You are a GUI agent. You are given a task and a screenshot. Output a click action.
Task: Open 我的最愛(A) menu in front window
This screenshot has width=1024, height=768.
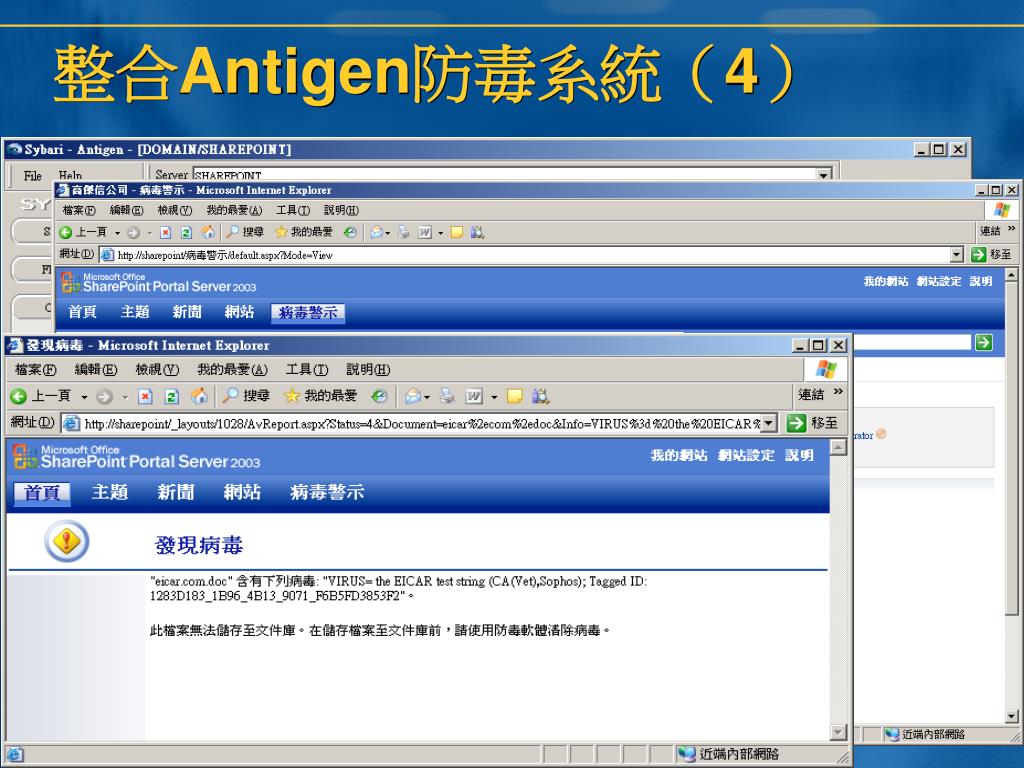pos(232,370)
